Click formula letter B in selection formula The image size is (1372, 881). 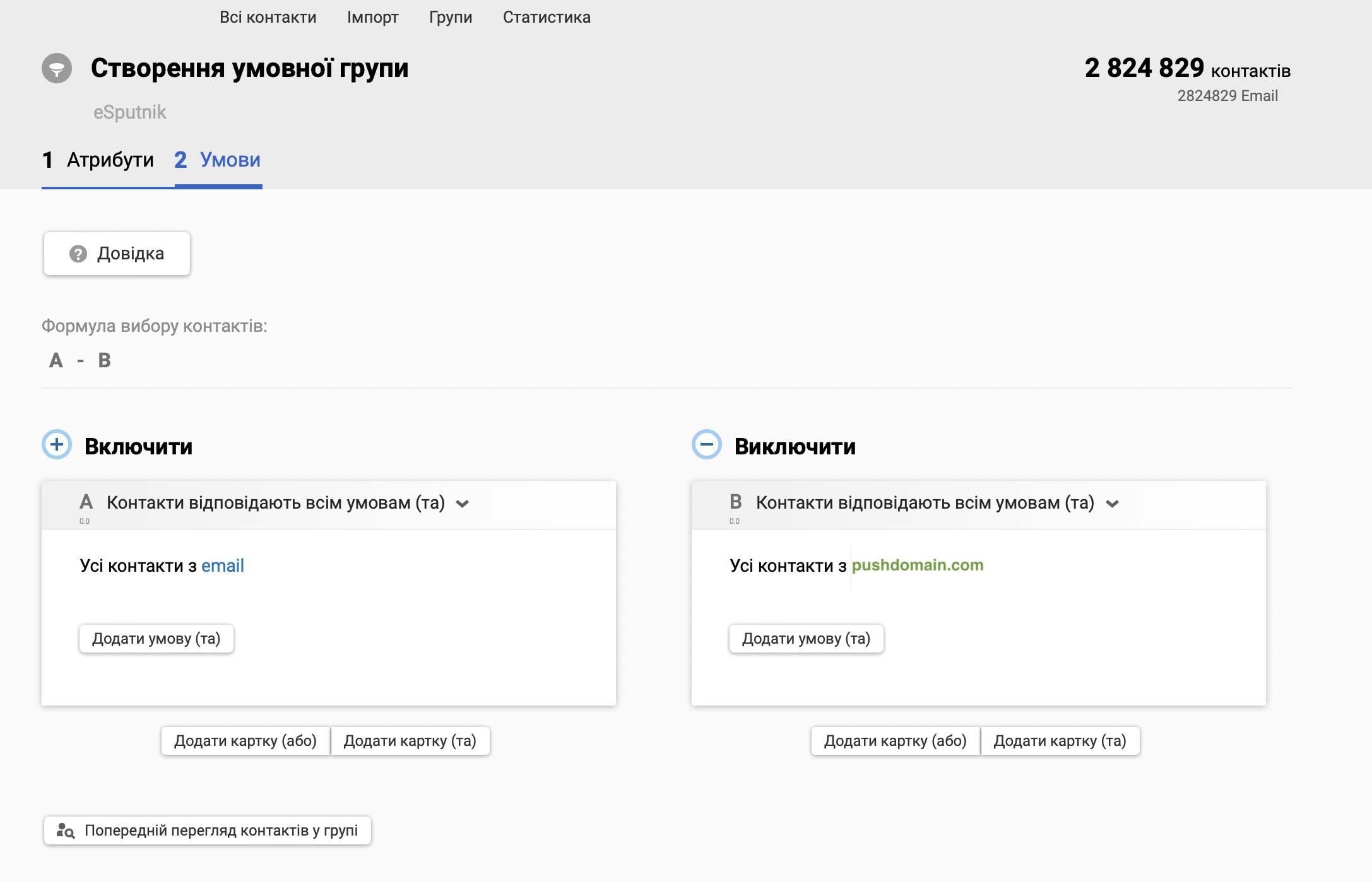[104, 360]
